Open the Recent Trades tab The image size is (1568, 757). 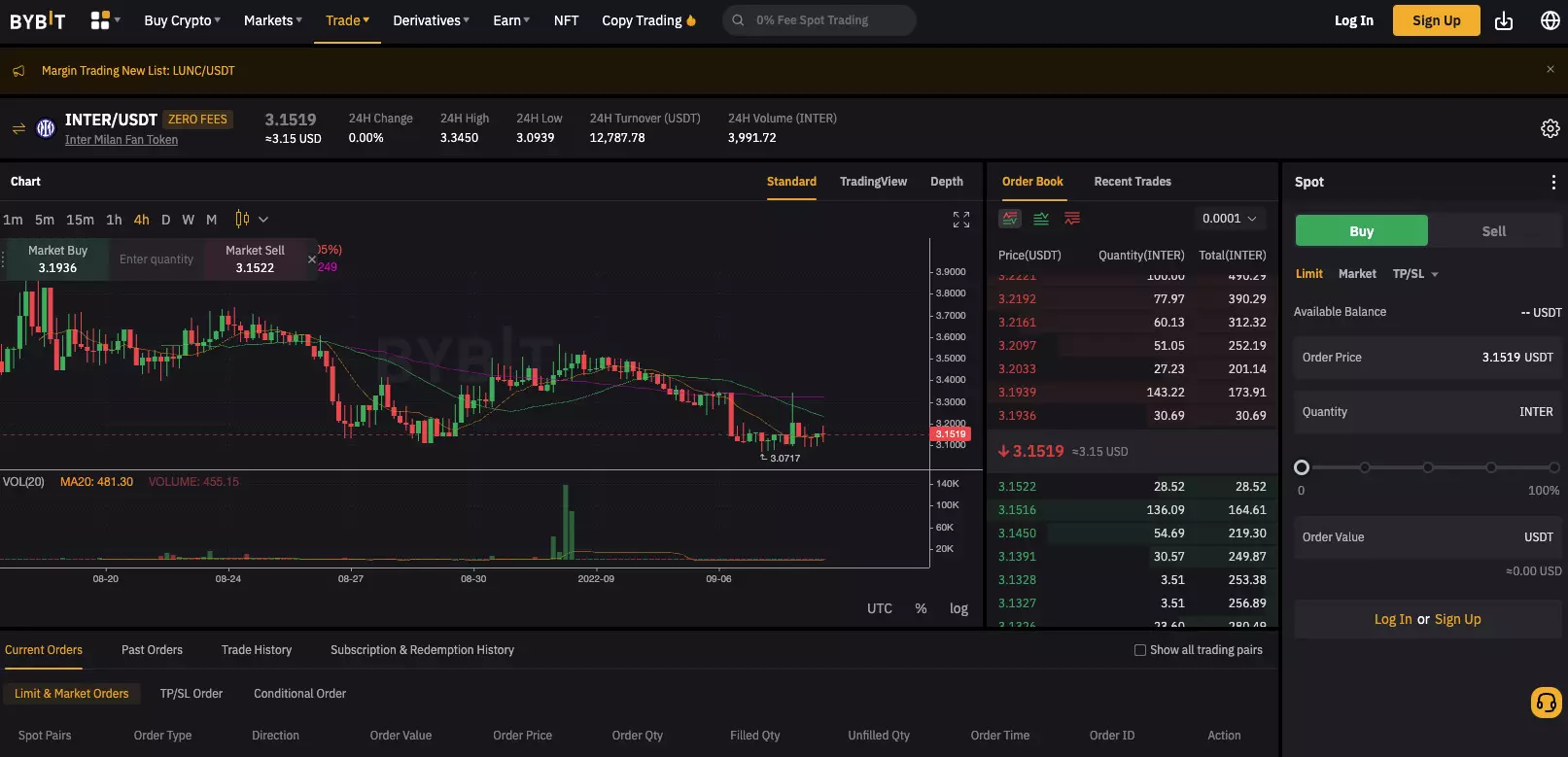(x=1132, y=182)
